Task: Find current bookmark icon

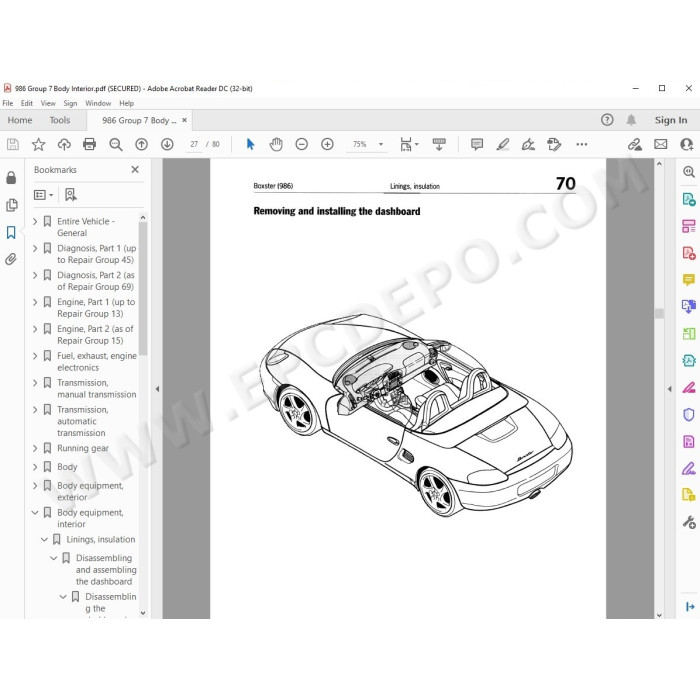Action: 71,195
